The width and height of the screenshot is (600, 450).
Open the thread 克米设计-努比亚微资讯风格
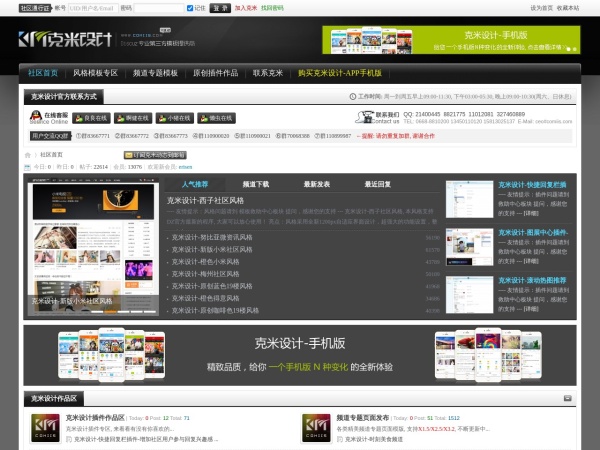(x=212, y=237)
